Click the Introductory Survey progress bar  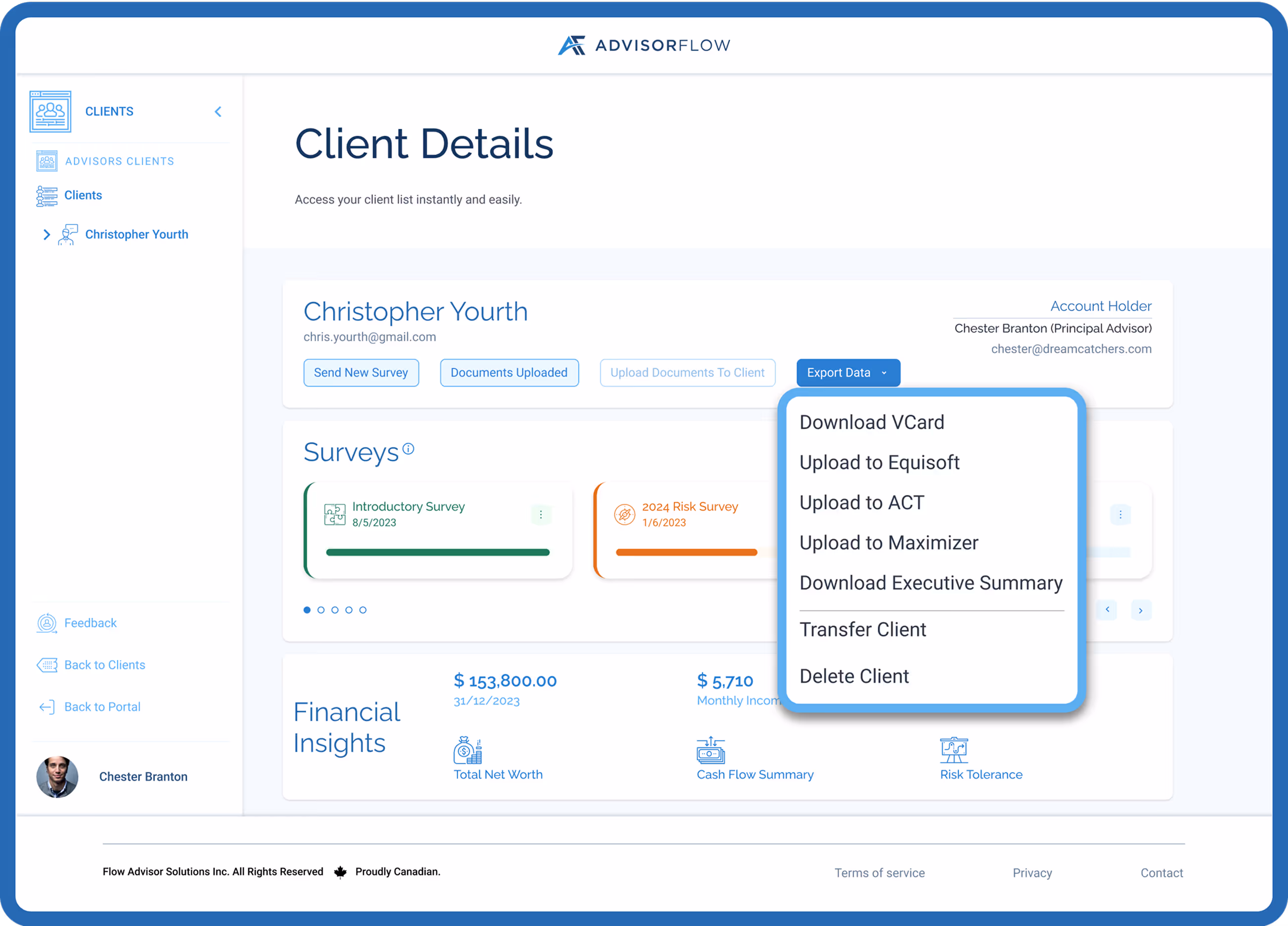[x=437, y=551]
